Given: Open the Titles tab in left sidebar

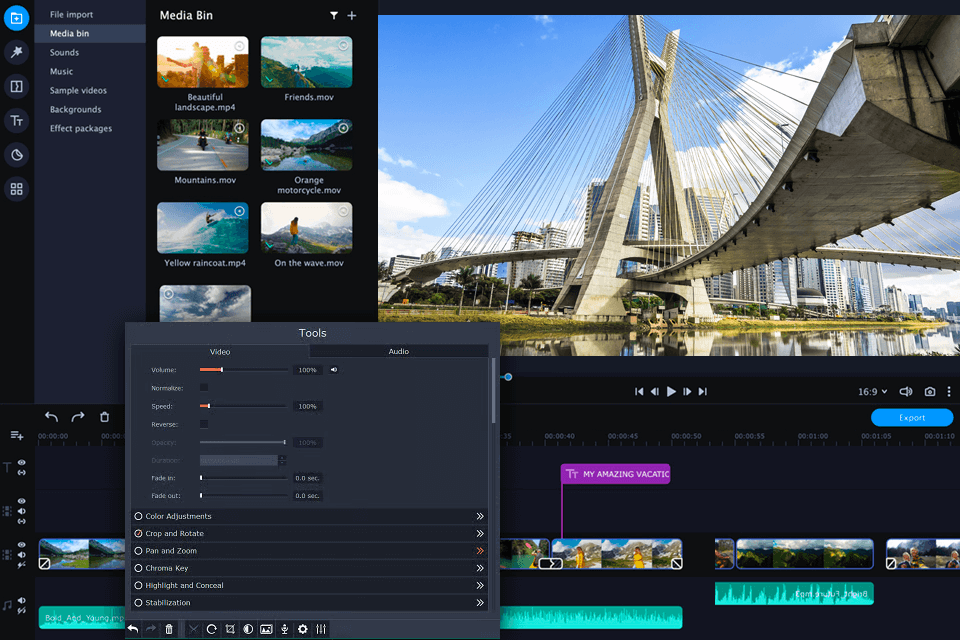Looking at the screenshot, I should (16, 121).
